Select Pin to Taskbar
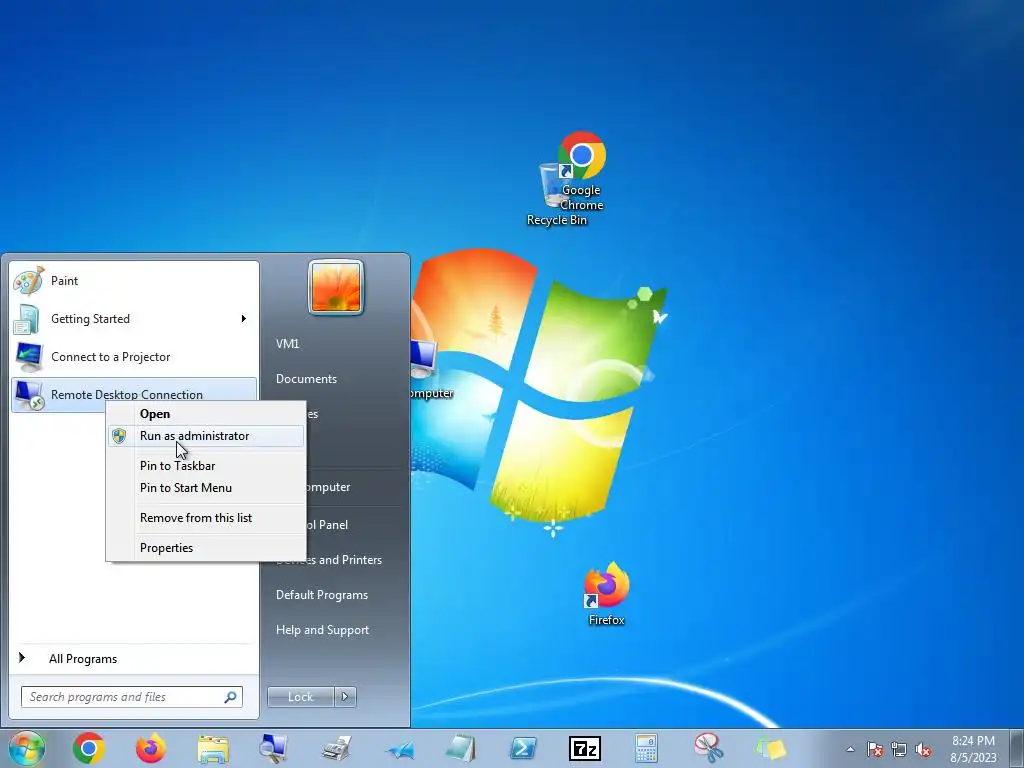The width and height of the screenshot is (1024, 768). pyautogui.click(x=206, y=466)
